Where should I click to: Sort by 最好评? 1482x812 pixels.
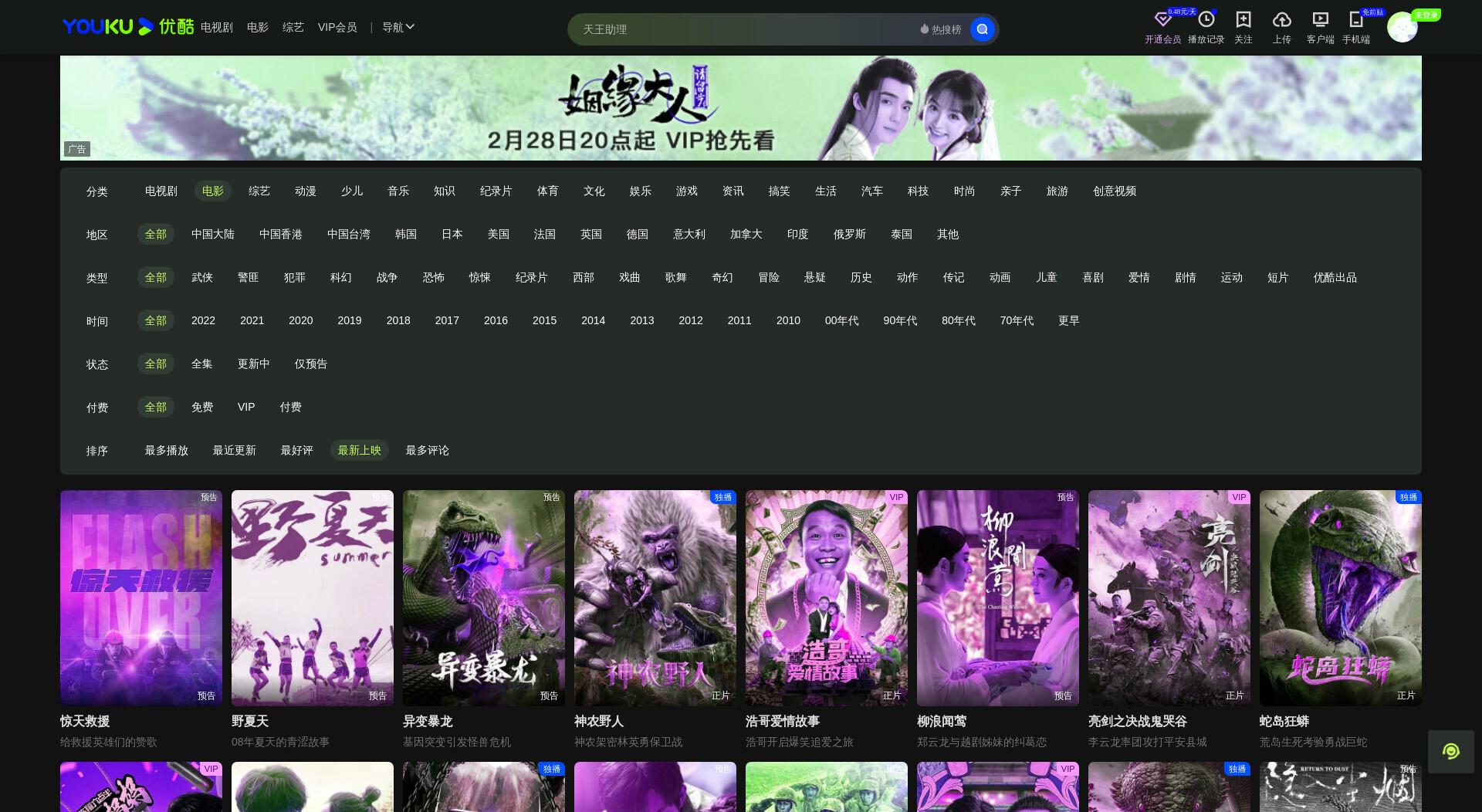point(296,450)
